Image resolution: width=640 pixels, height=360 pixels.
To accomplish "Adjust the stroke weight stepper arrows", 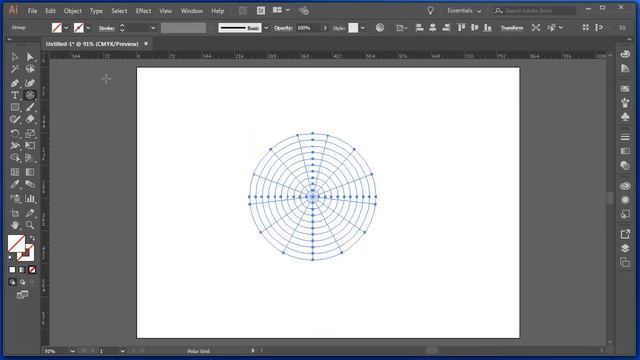I will point(122,28).
